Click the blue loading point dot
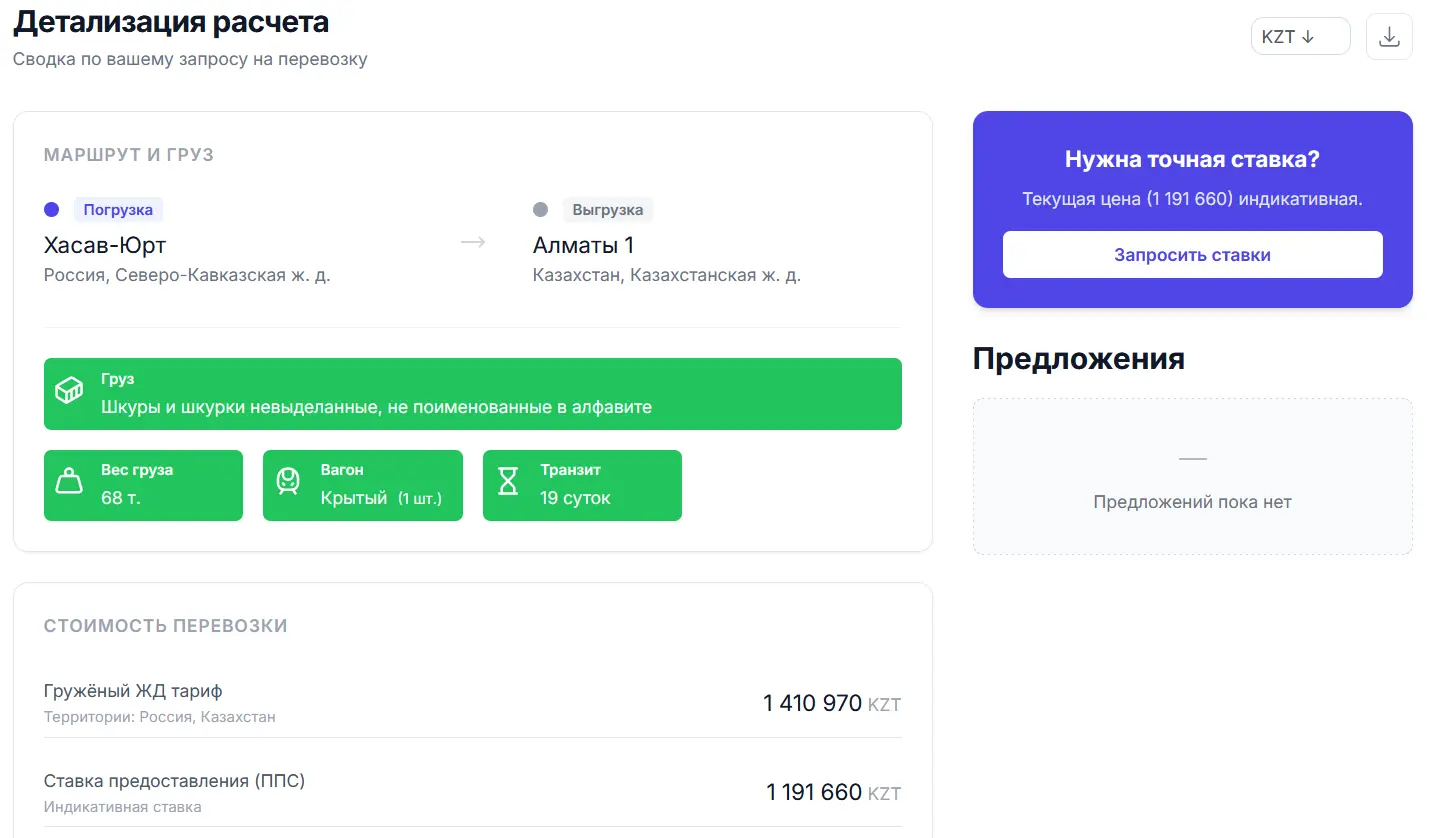 tap(52, 210)
